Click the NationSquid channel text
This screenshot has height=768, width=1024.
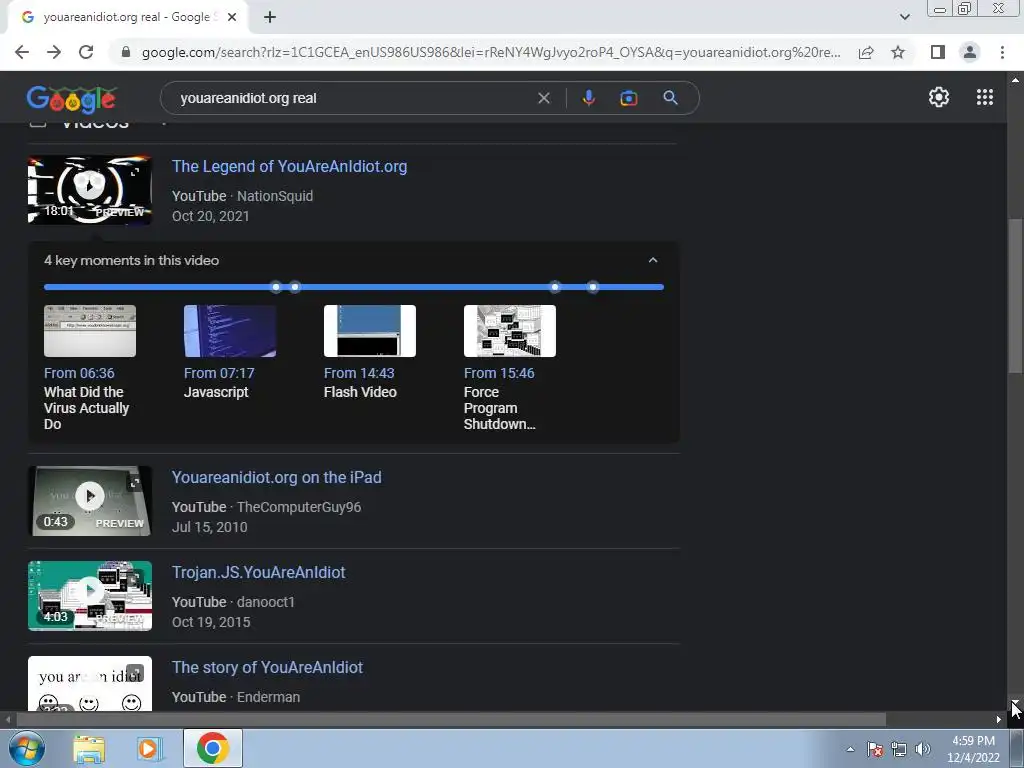pyautogui.click(x=275, y=196)
